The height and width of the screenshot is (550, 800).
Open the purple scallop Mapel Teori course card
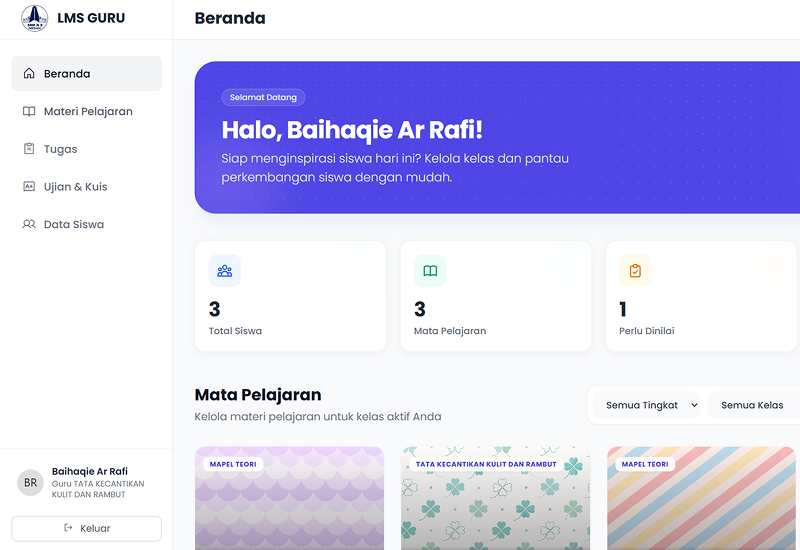(x=289, y=498)
